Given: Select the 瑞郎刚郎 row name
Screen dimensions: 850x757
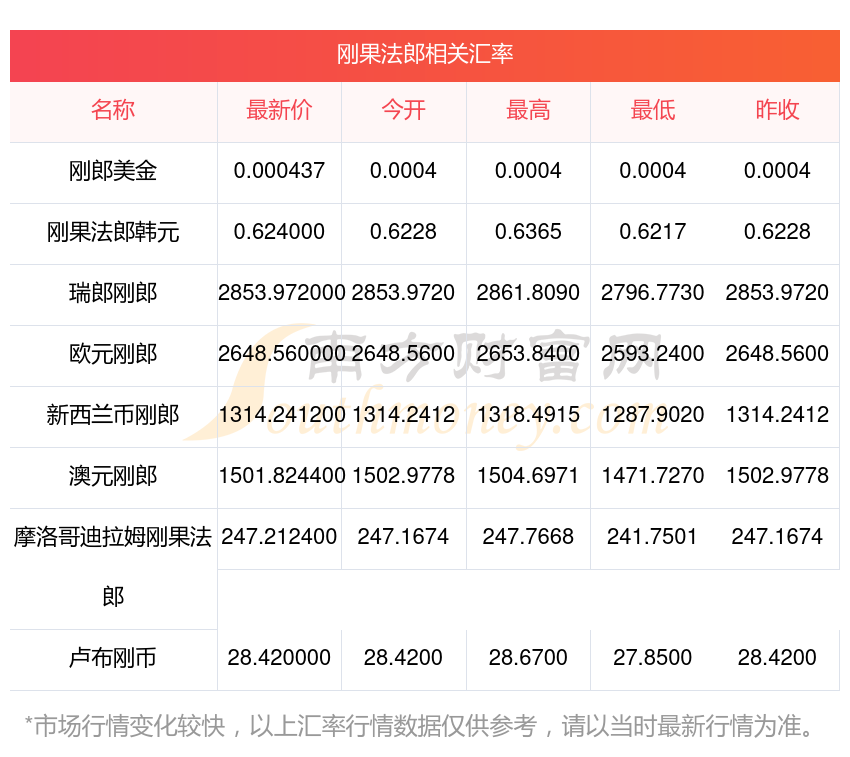Looking at the screenshot, I should [113, 293].
